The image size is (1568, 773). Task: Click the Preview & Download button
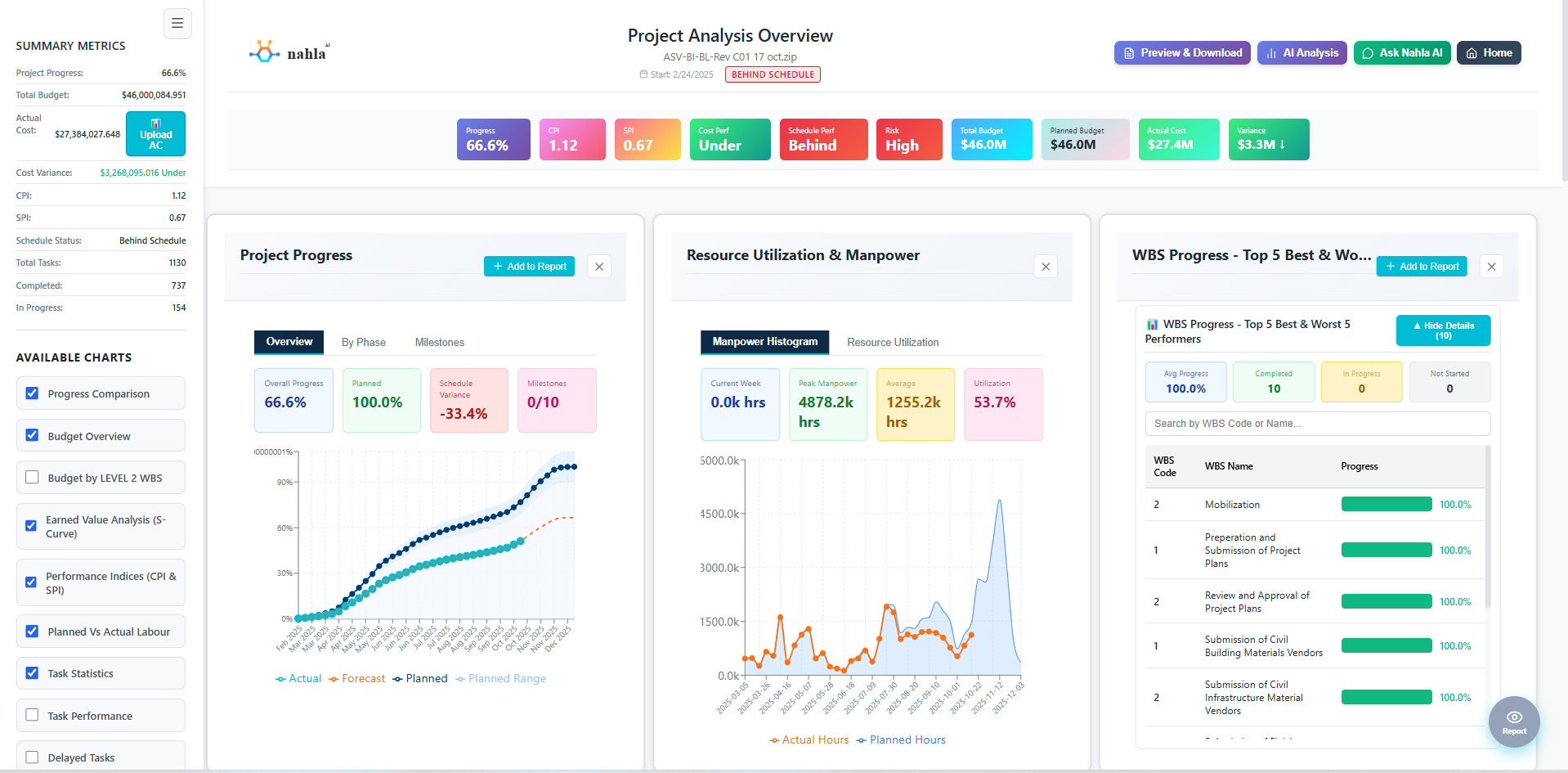[x=1181, y=52]
